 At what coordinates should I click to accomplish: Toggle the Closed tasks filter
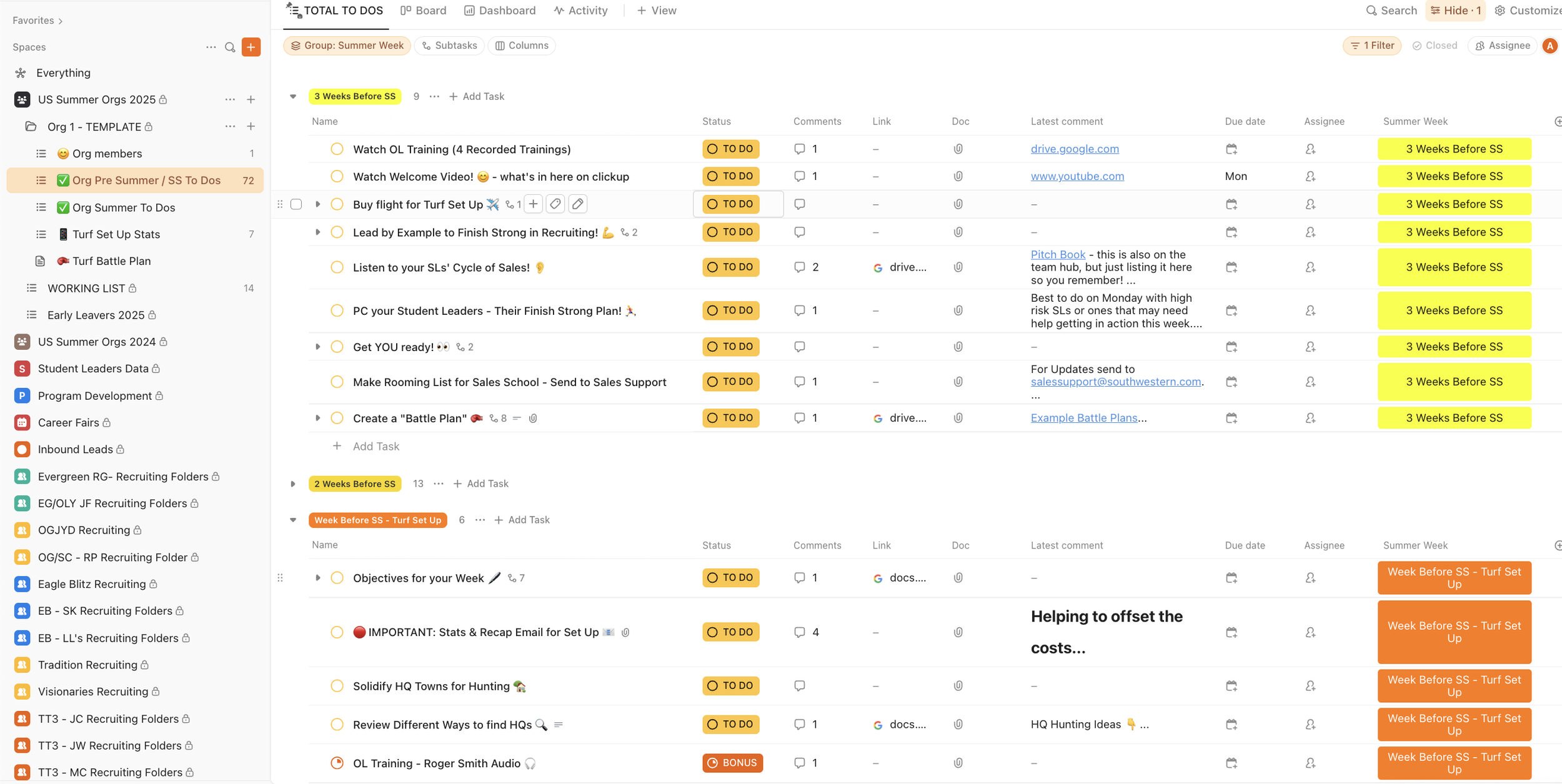tap(1435, 46)
